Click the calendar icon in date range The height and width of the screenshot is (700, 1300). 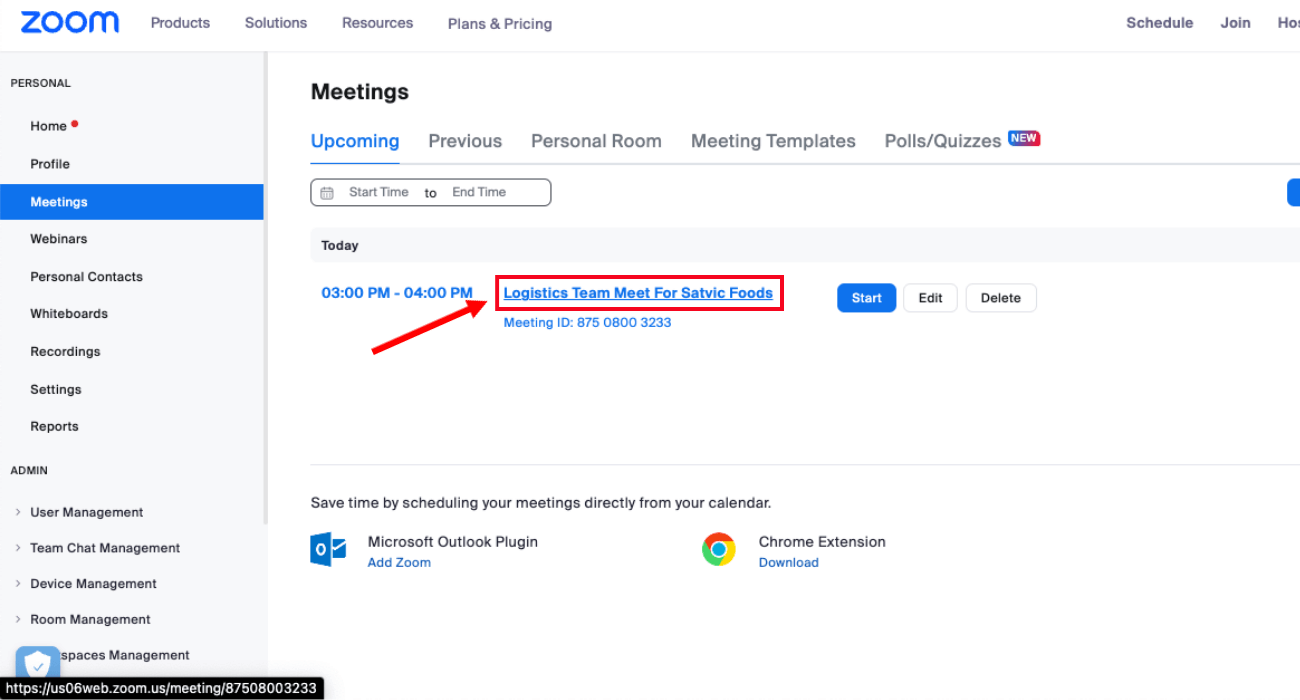coord(327,193)
